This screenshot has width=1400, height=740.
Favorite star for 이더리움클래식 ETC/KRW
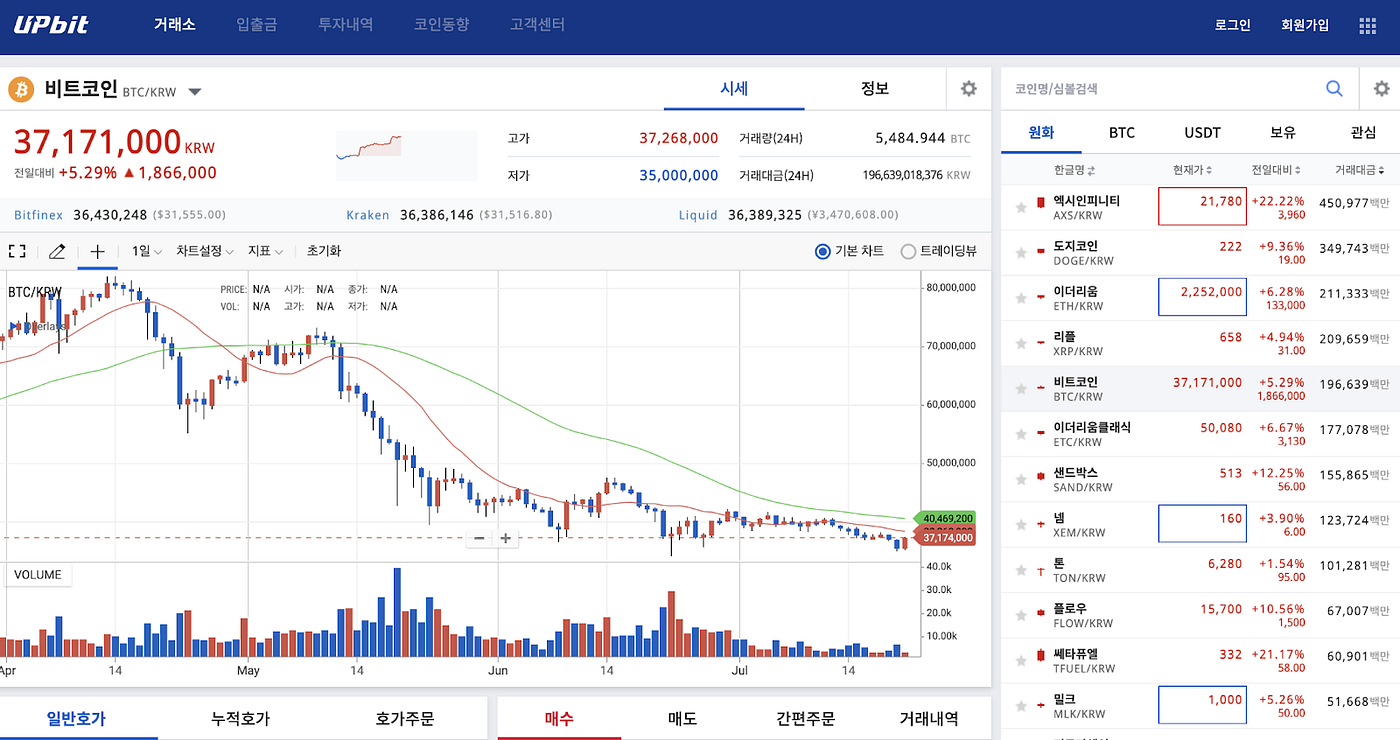(x=1021, y=434)
